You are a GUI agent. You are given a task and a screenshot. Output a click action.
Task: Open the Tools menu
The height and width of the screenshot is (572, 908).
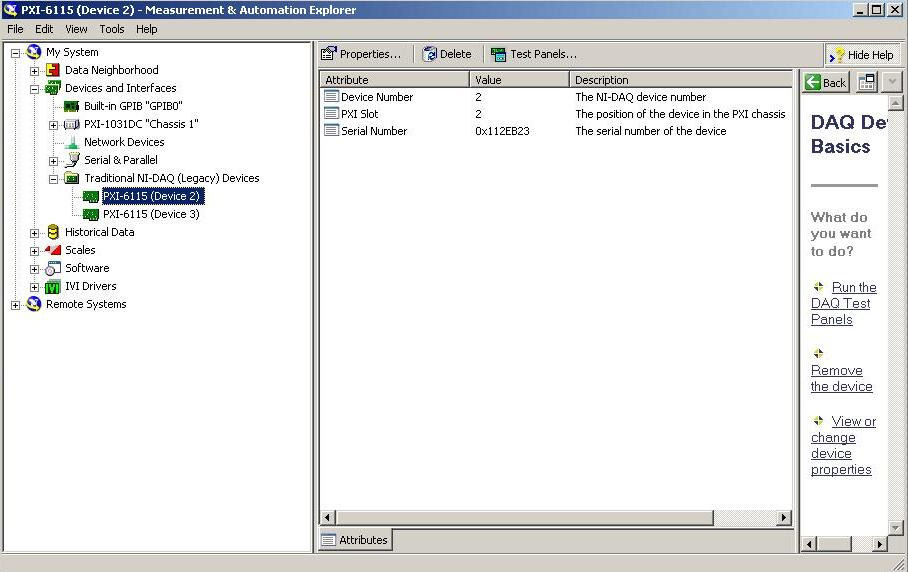(112, 29)
